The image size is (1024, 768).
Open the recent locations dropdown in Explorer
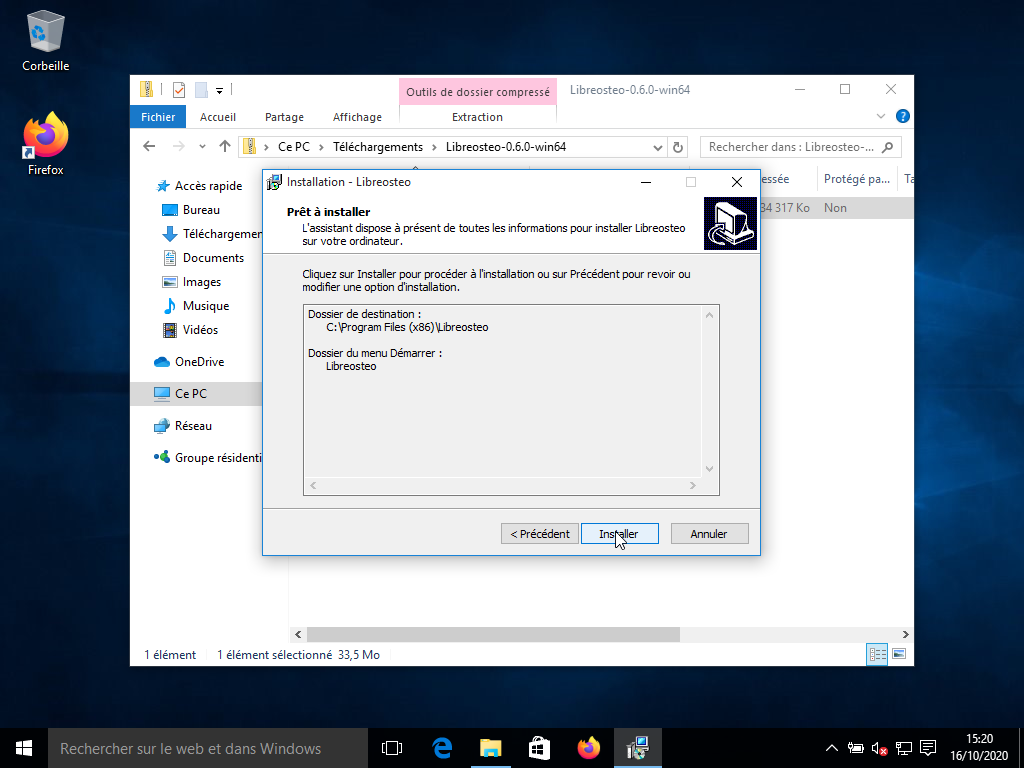coord(202,147)
